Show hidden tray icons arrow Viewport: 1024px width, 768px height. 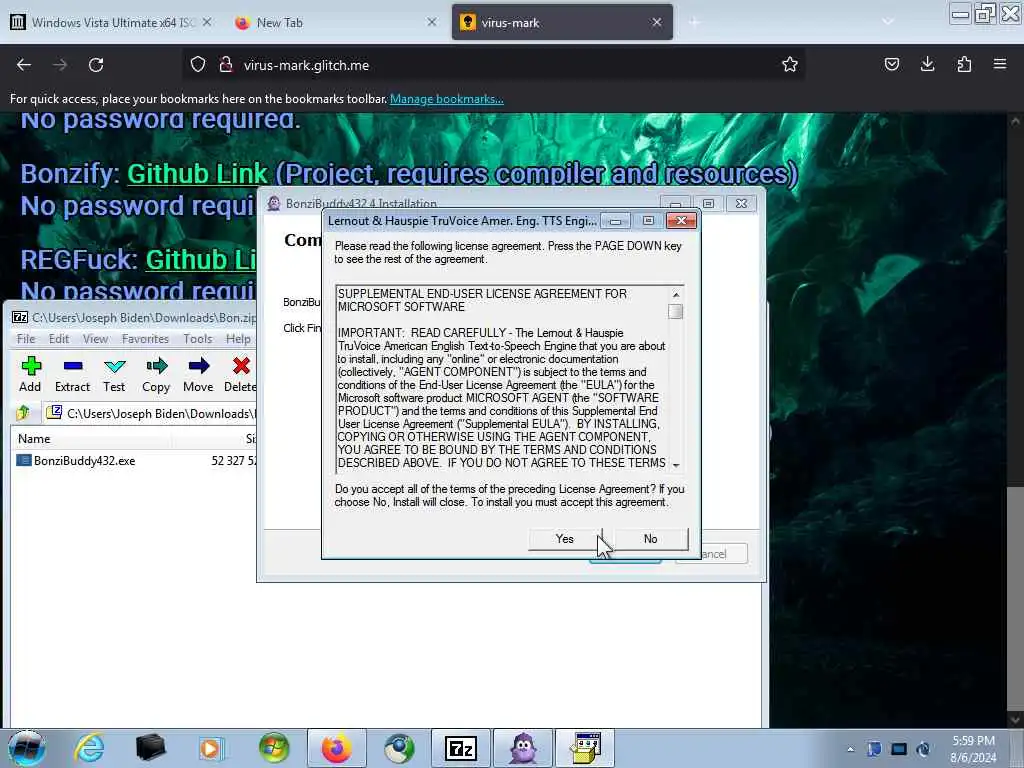pyautogui.click(x=850, y=749)
